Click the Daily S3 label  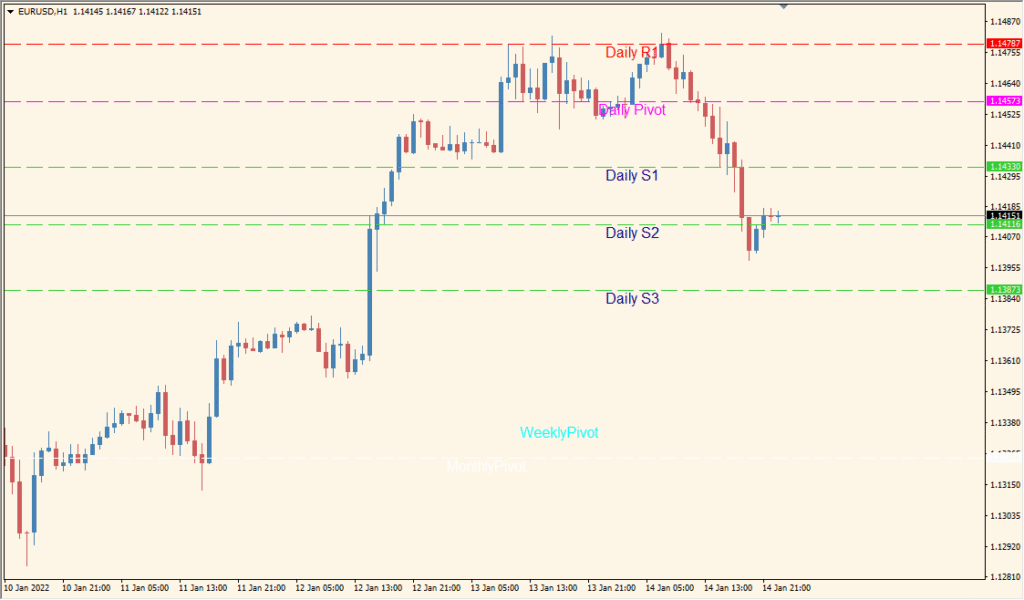coord(632,298)
